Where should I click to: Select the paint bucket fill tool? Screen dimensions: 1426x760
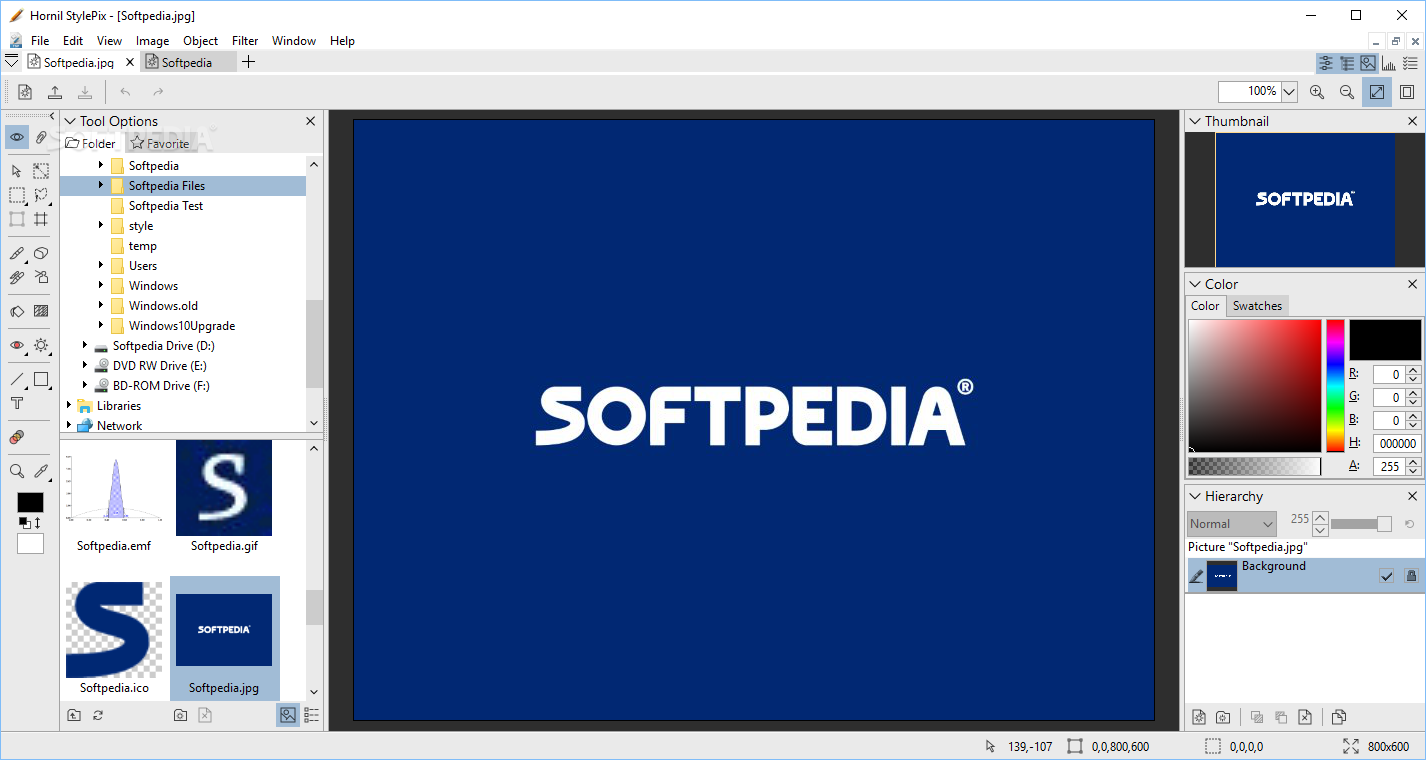click(x=17, y=311)
